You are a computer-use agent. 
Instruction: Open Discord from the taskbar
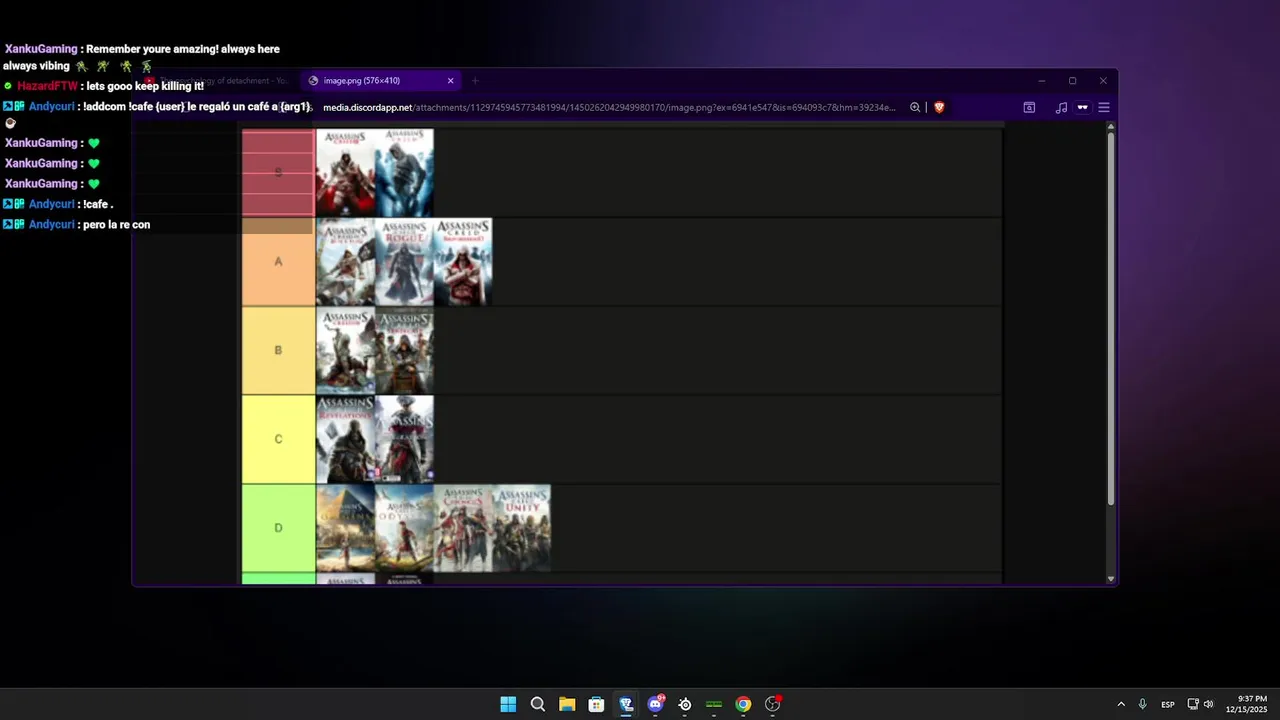(656, 704)
